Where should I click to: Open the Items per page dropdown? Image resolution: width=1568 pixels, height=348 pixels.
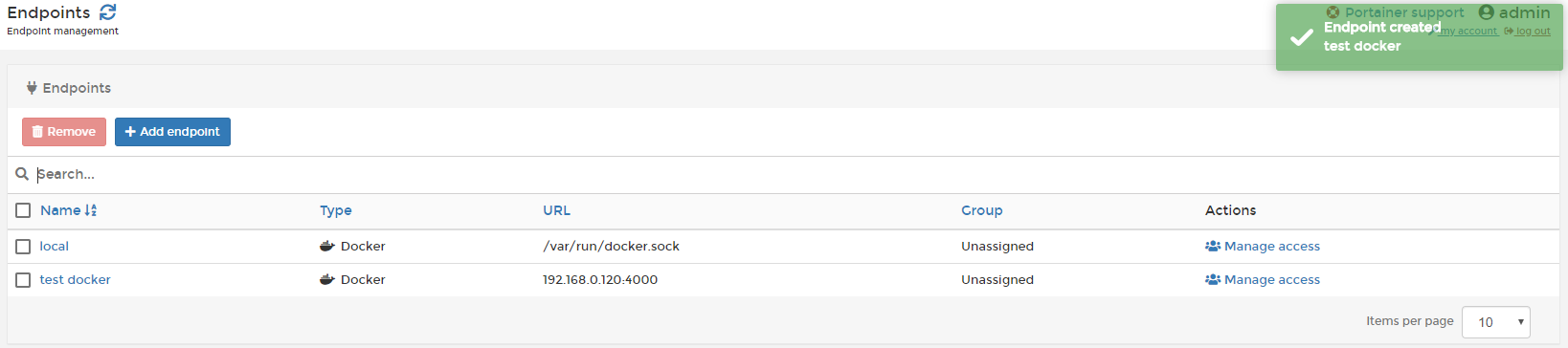pyautogui.click(x=1496, y=322)
